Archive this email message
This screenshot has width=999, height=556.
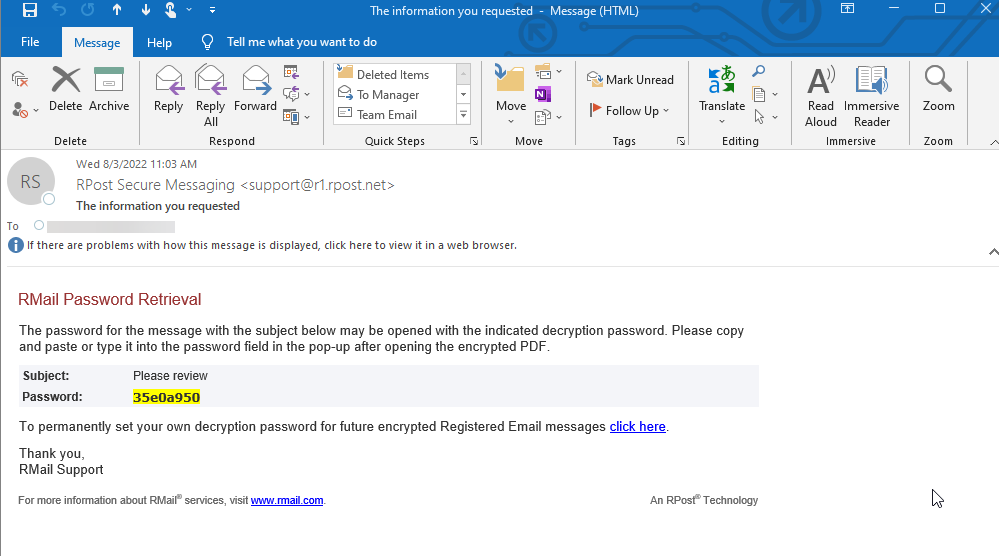109,89
